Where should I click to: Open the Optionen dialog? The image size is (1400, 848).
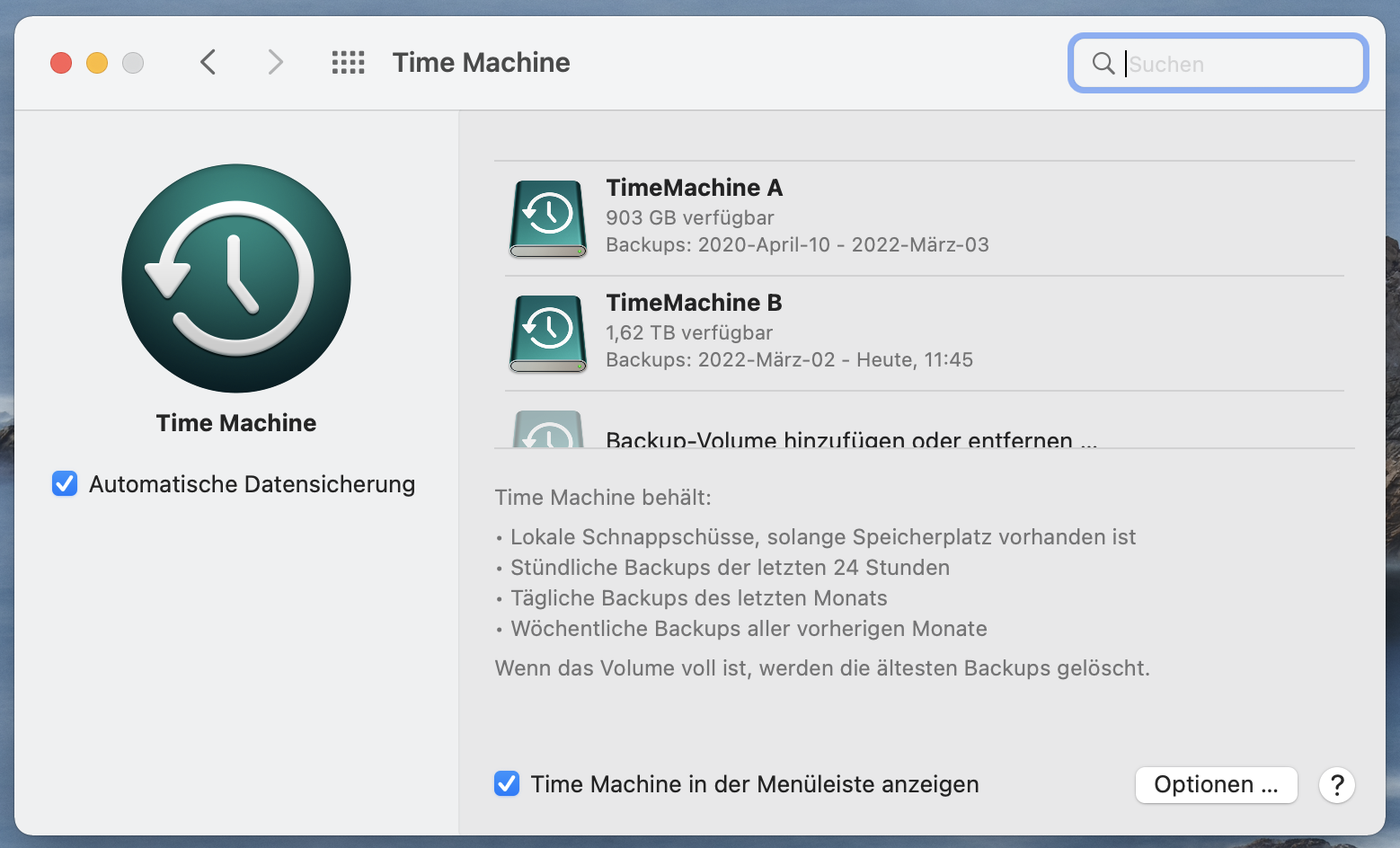(x=1216, y=785)
